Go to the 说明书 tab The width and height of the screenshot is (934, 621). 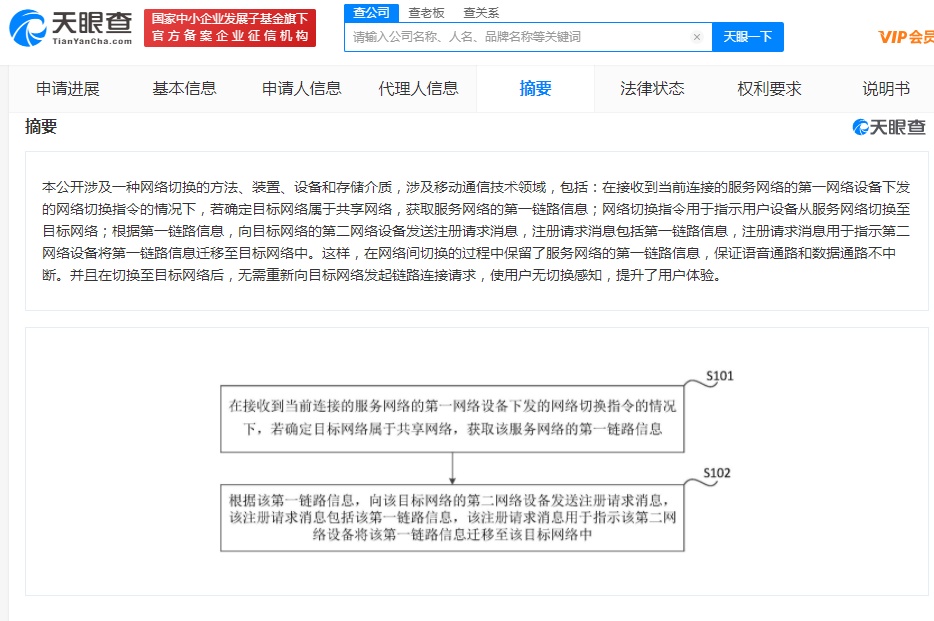[x=886, y=89]
